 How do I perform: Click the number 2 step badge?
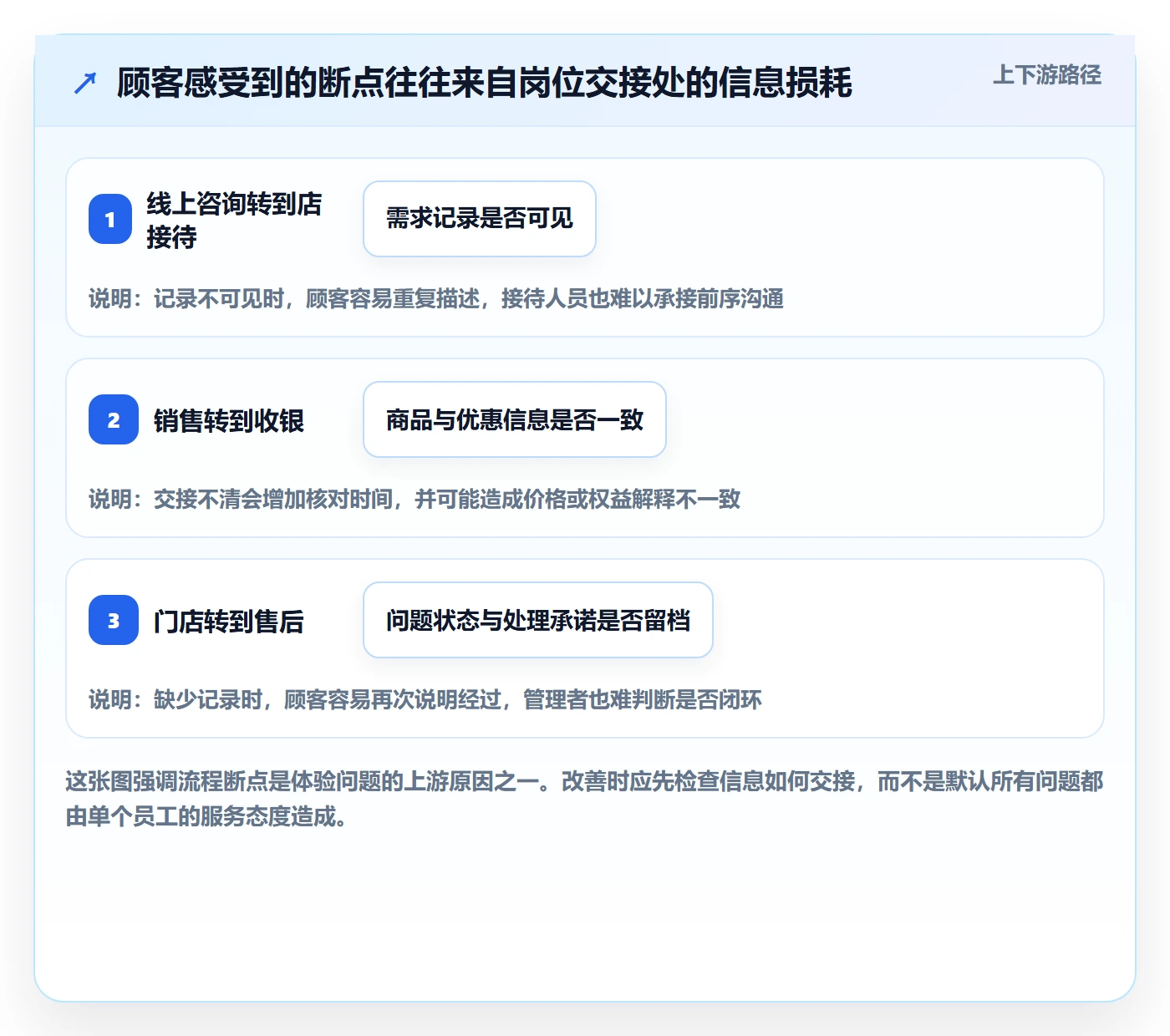point(114,419)
